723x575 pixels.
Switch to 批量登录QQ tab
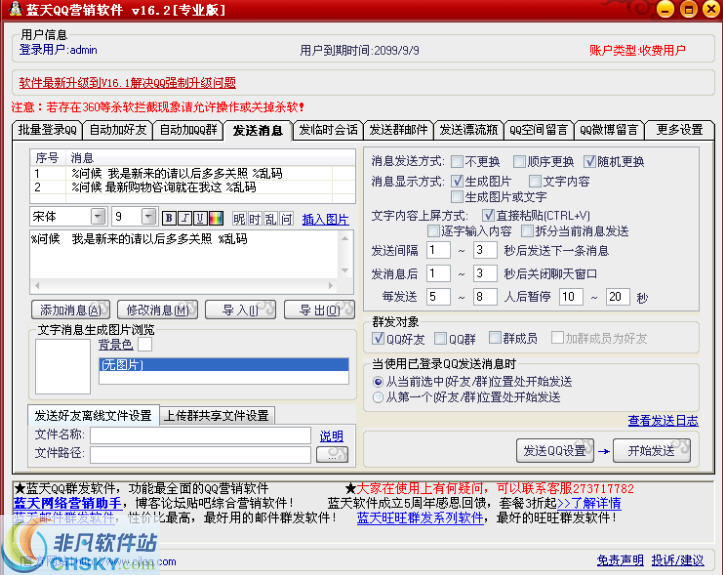47,130
